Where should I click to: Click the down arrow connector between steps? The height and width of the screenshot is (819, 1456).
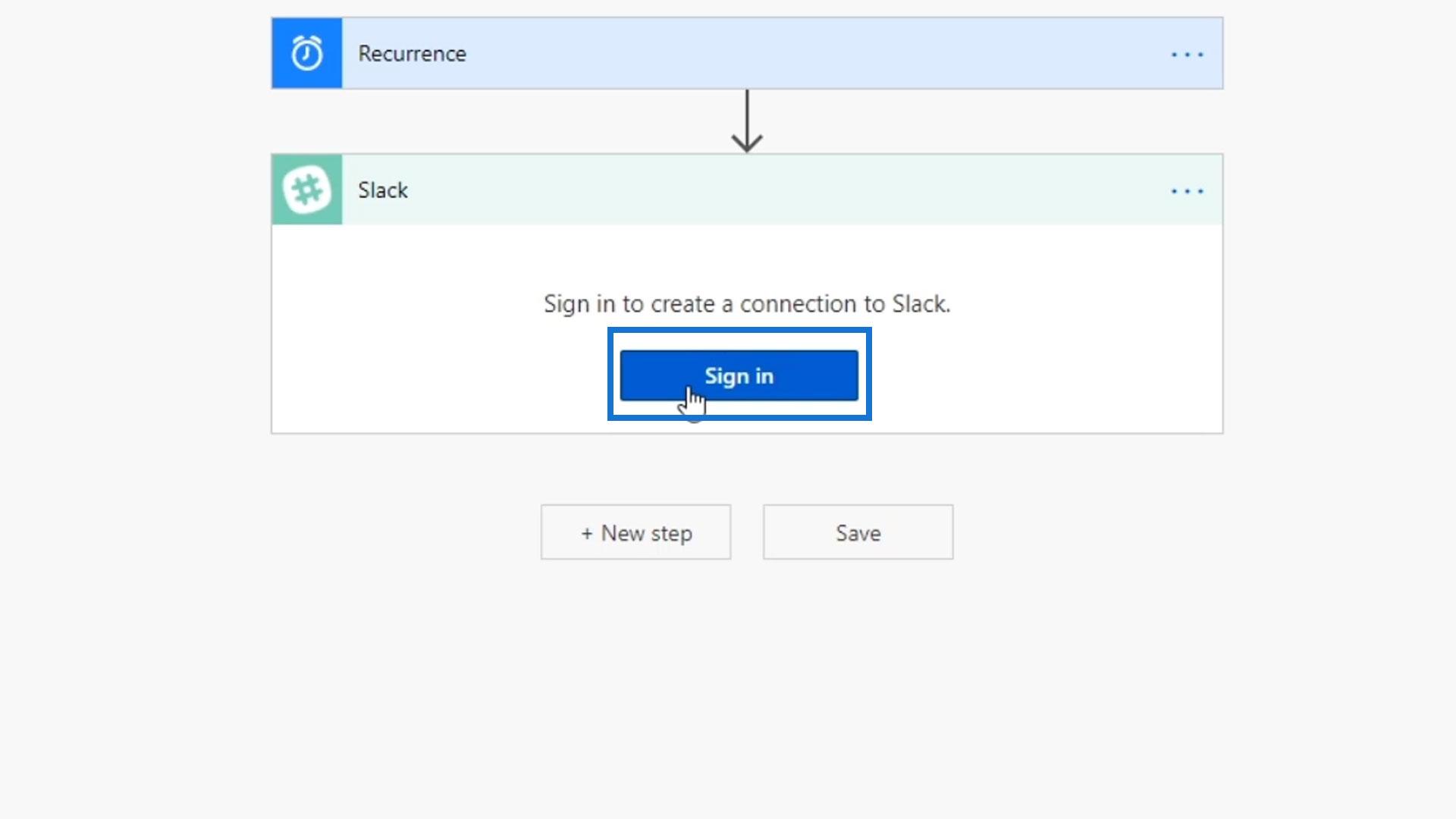[747, 121]
